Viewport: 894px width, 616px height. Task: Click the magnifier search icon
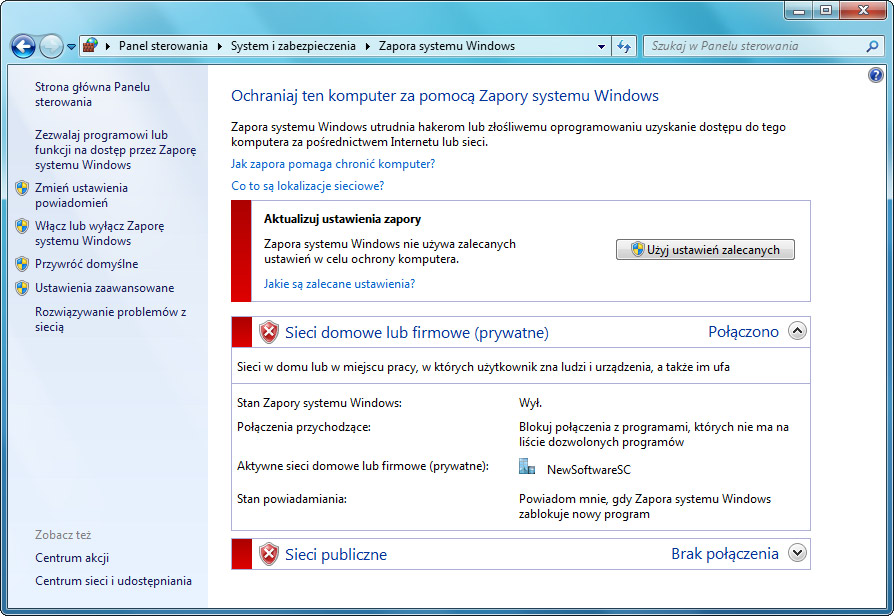click(872, 46)
